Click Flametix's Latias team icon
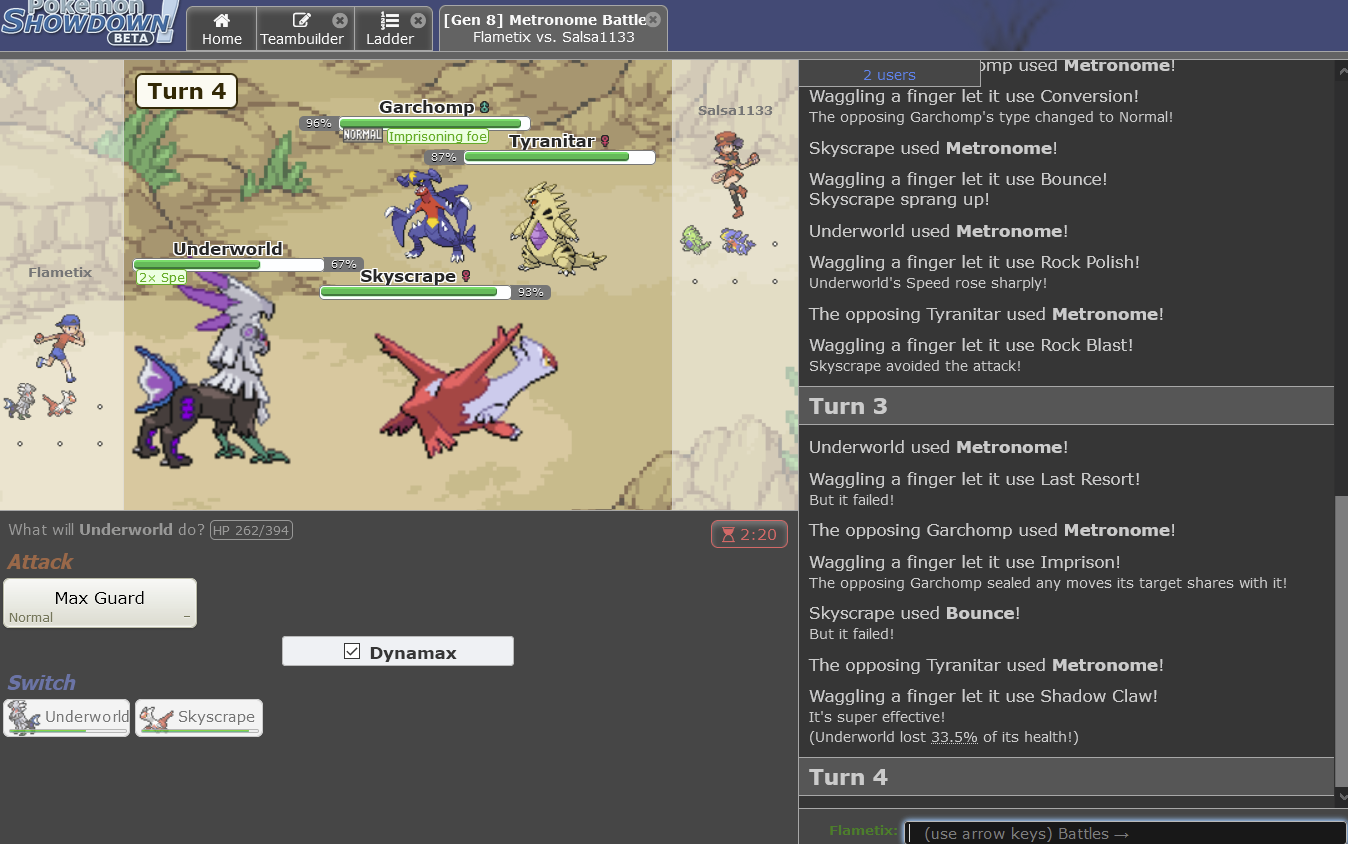1348x844 pixels. [x=61, y=402]
